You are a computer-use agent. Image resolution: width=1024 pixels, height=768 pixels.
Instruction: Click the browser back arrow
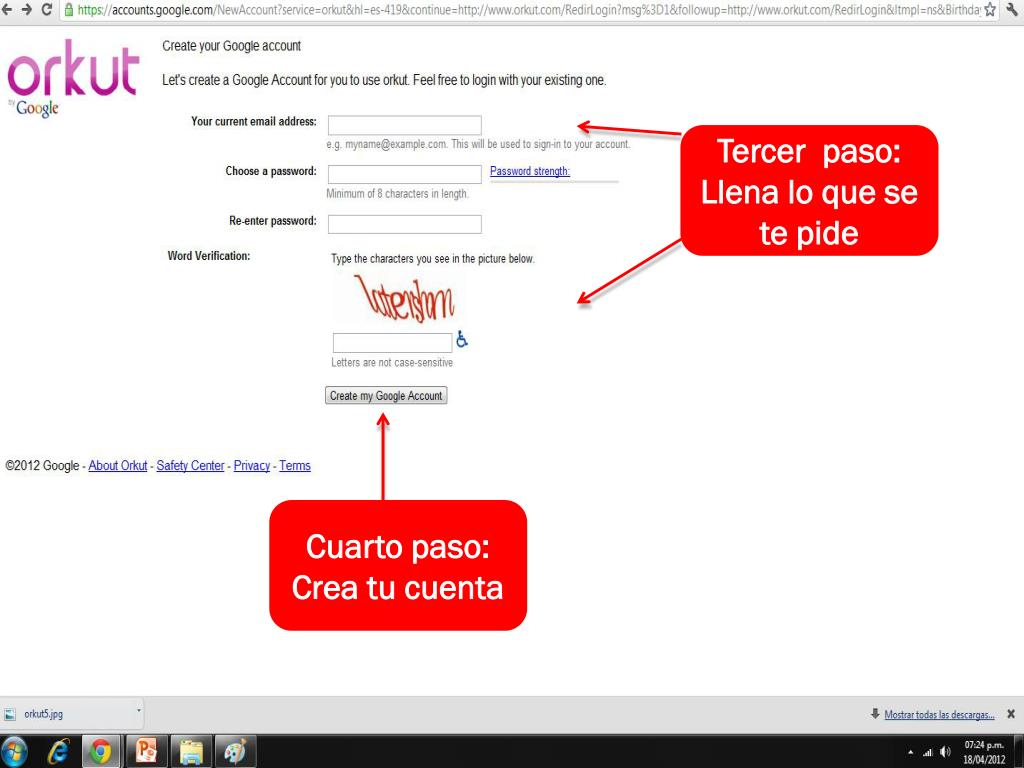point(7,10)
